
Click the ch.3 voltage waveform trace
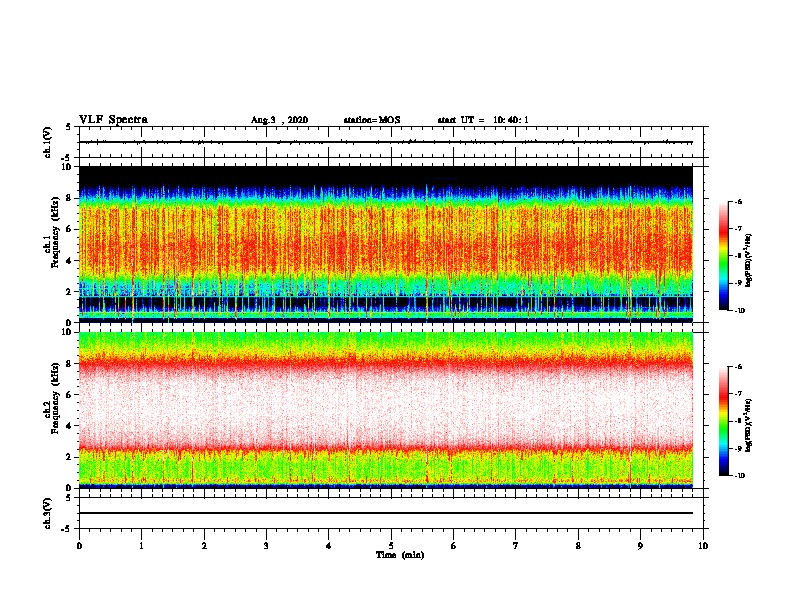pyautogui.click(x=386, y=513)
